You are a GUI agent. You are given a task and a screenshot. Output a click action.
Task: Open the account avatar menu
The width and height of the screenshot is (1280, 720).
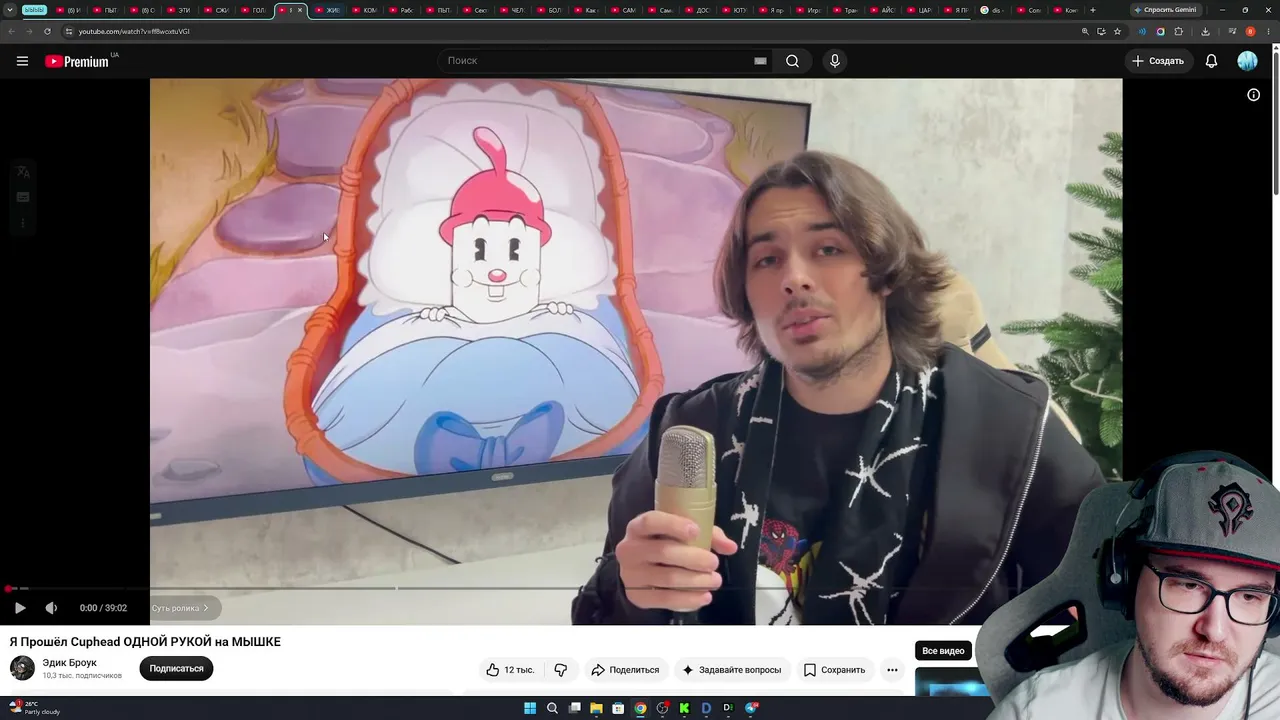(x=1247, y=61)
